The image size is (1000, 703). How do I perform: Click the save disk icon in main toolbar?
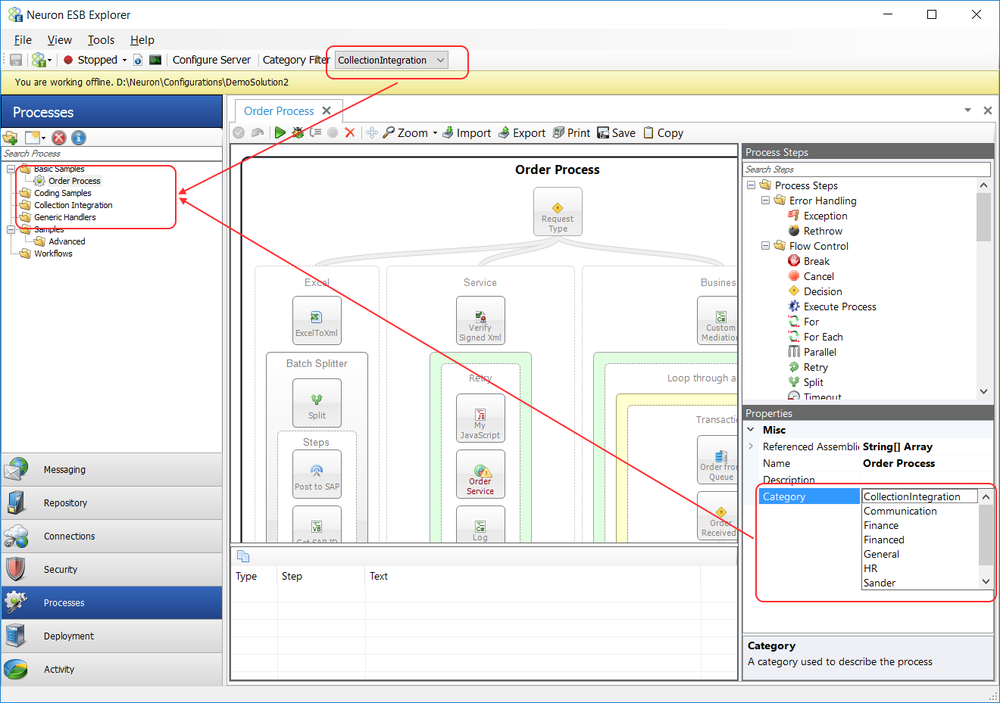(x=16, y=60)
